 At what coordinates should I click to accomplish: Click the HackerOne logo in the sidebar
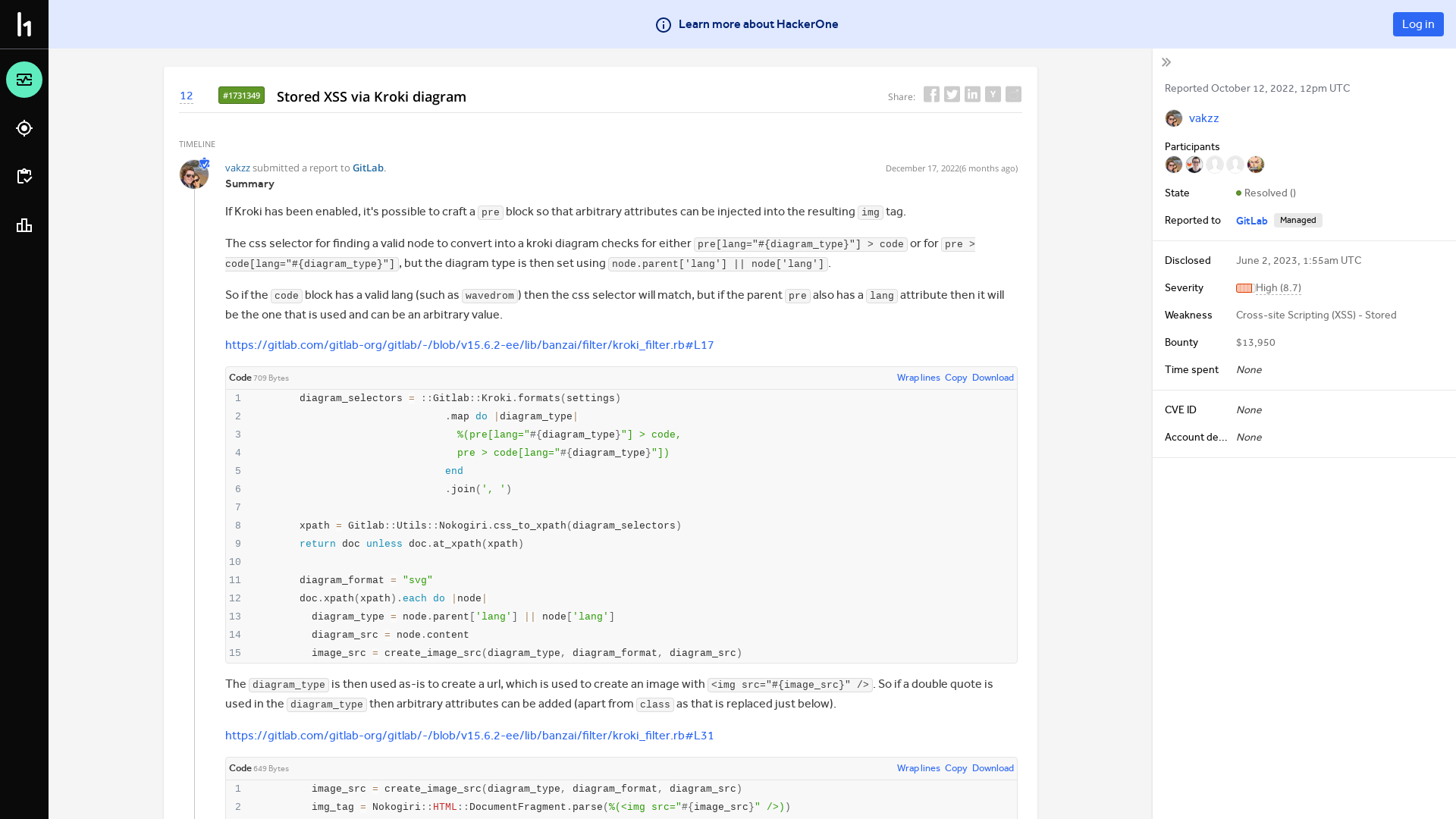tap(24, 24)
